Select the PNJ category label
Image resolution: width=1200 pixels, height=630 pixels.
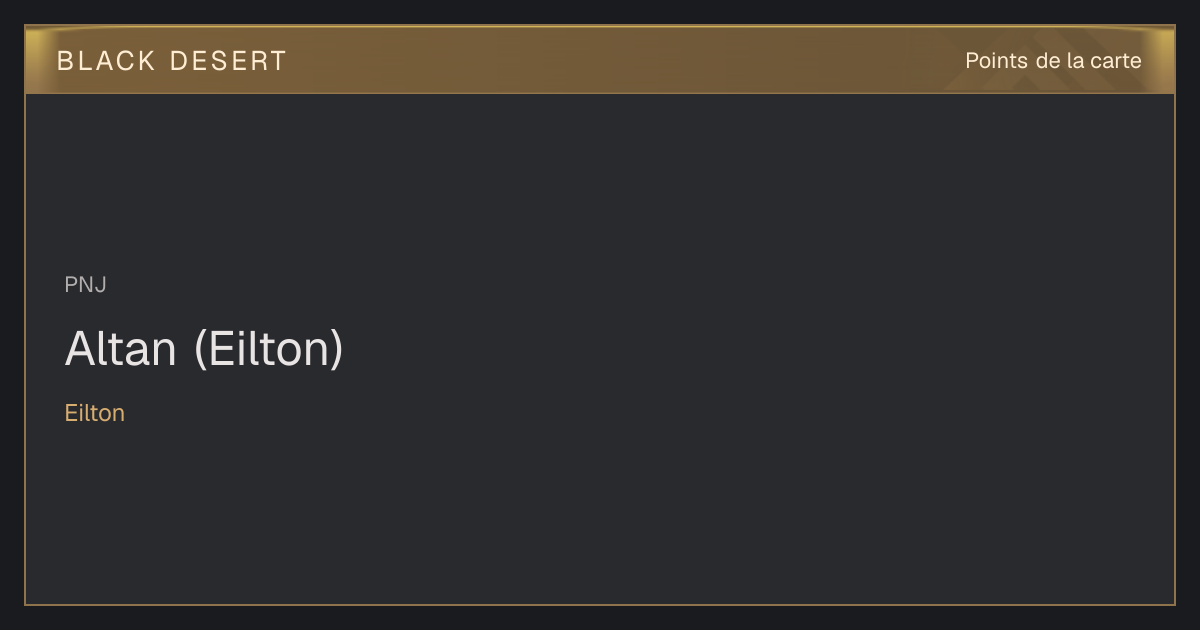point(86,285)
